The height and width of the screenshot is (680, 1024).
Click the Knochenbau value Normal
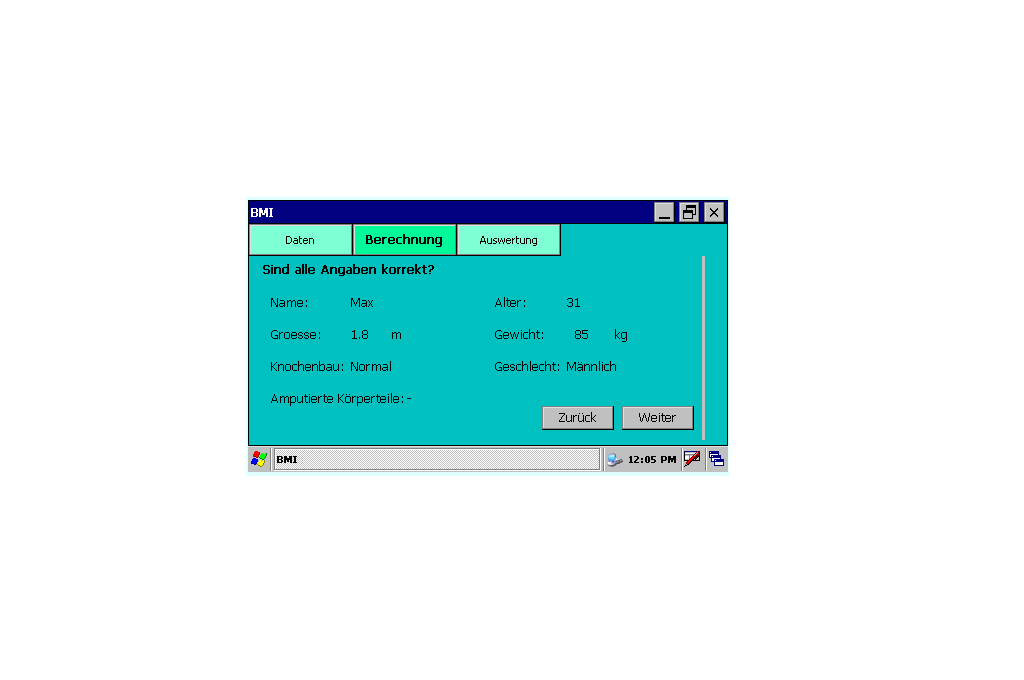click(371, 367)
